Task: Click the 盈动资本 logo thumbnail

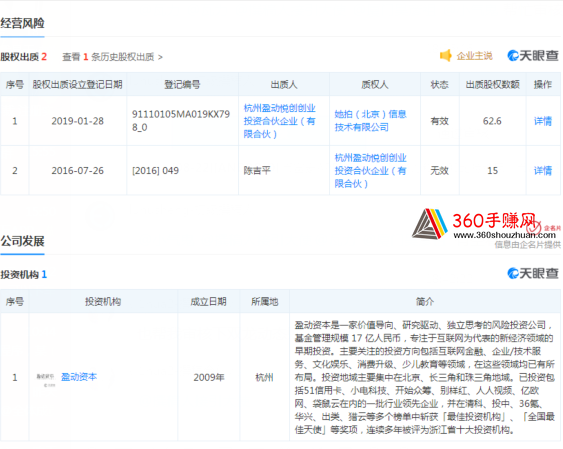Action: (45, 380)
